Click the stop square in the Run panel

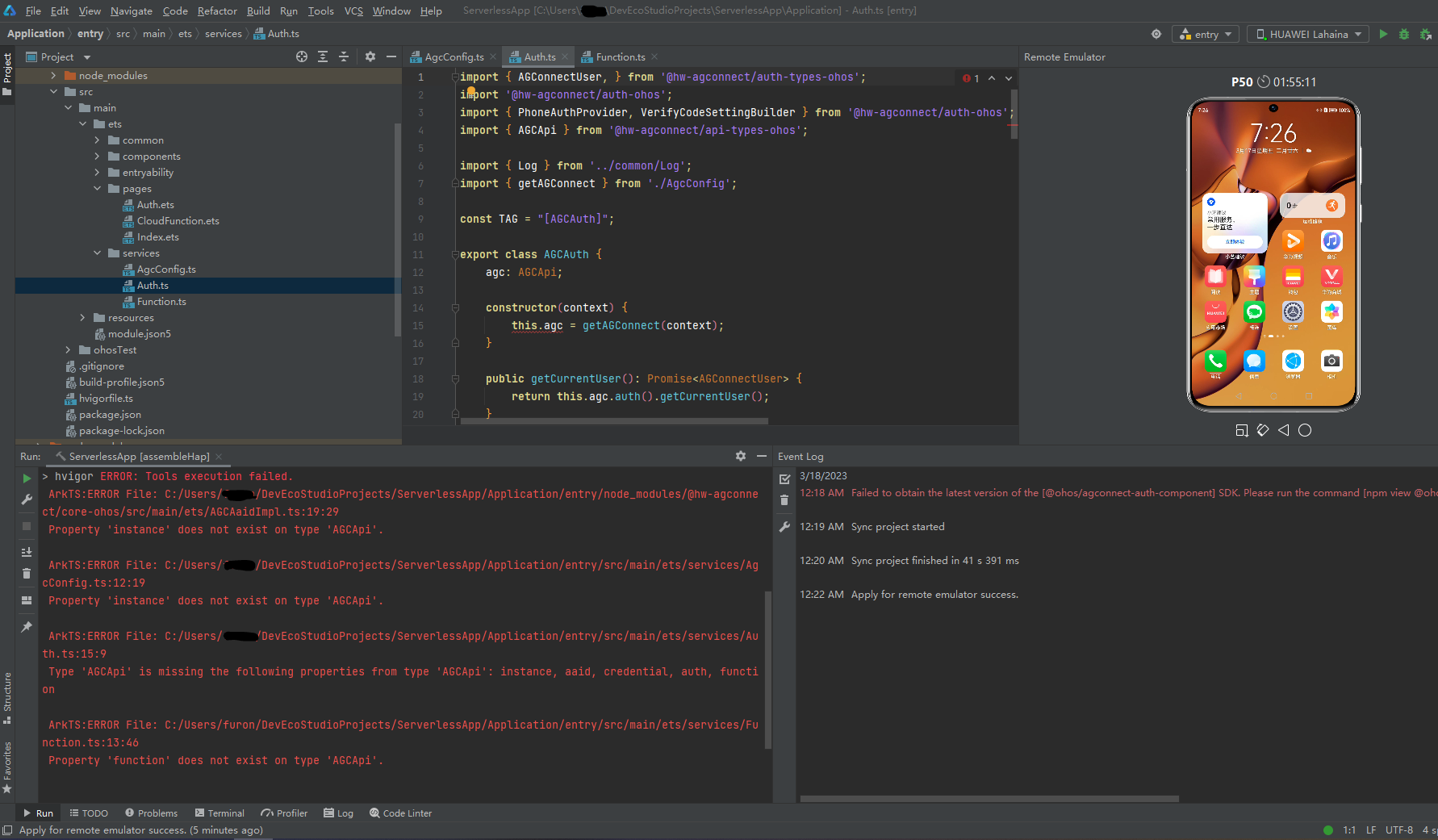pos(27,526)
